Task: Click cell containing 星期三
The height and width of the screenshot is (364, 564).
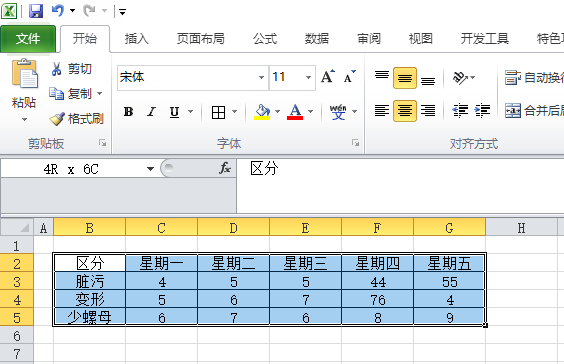Action: pyautogui.click(x=305, y=263)
